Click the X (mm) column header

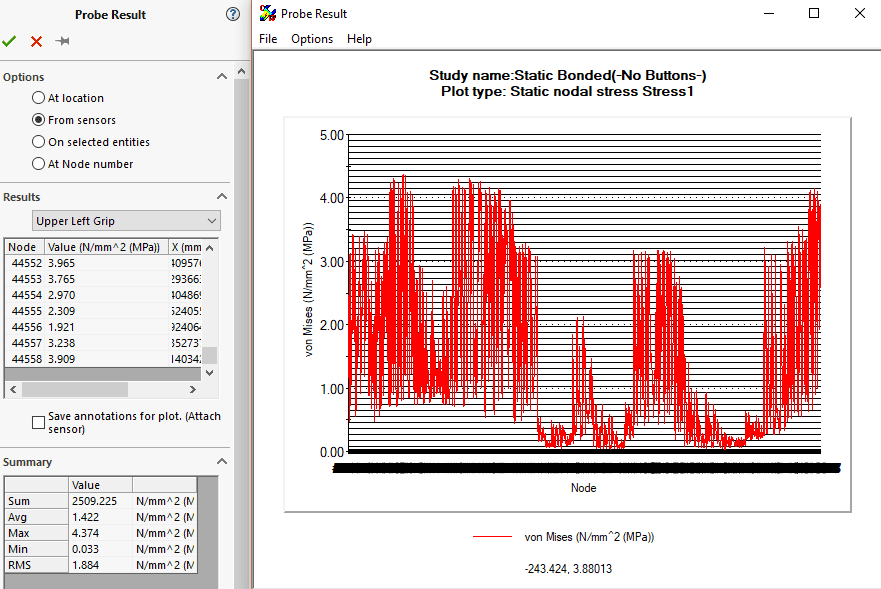[185, 247]
